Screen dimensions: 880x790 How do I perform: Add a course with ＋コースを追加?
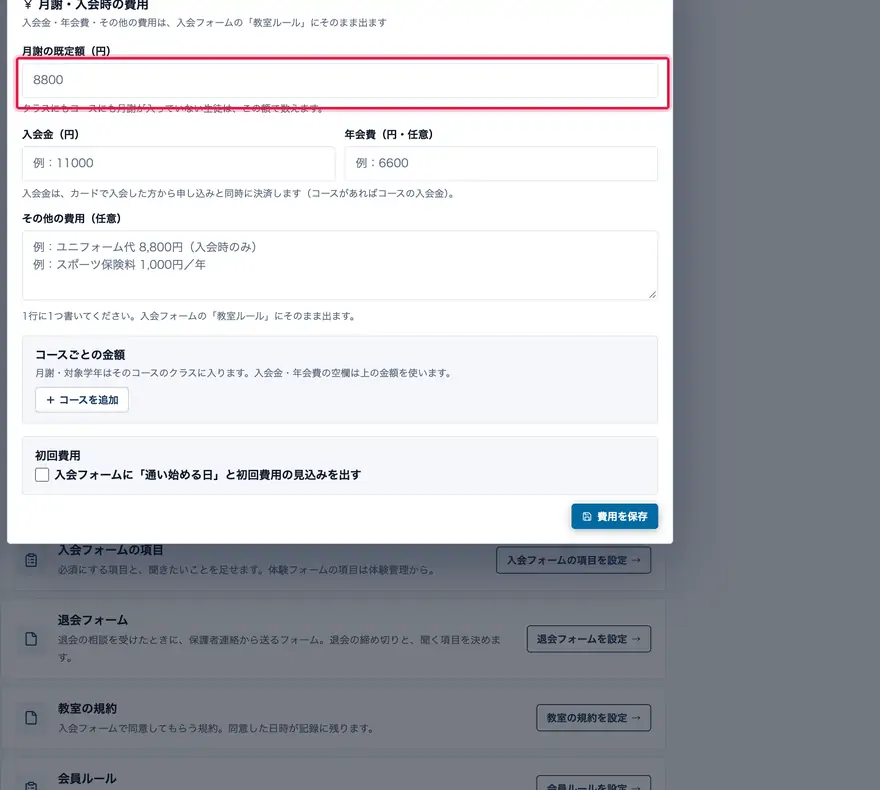tap(82, 400)
